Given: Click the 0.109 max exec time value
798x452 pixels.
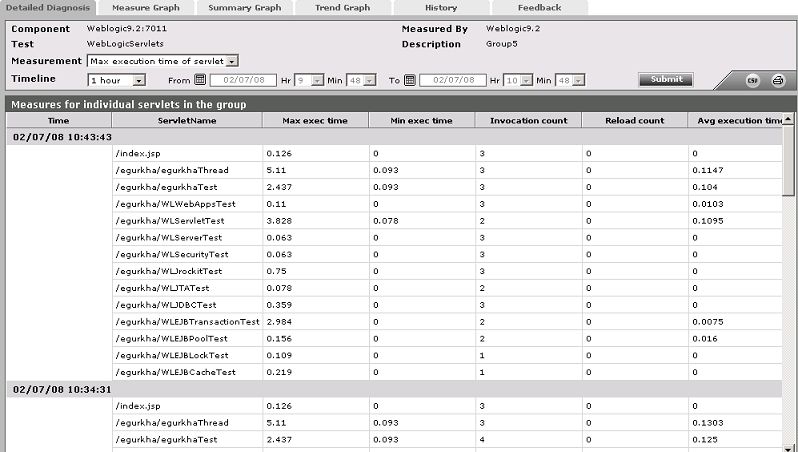Looking at the screenshot, I should click(x=279, y=355).
